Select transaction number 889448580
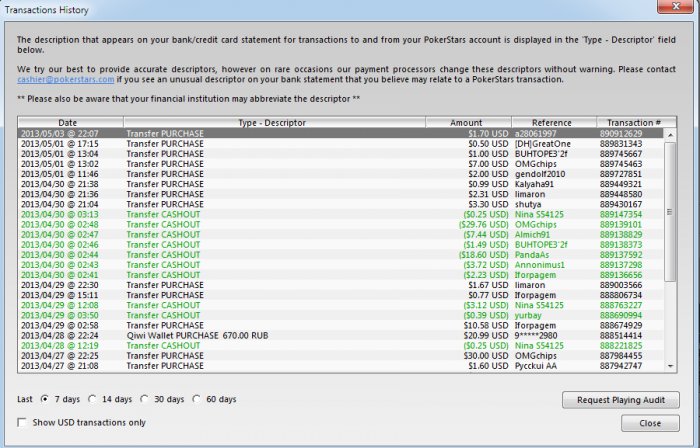 coord(621,194)
